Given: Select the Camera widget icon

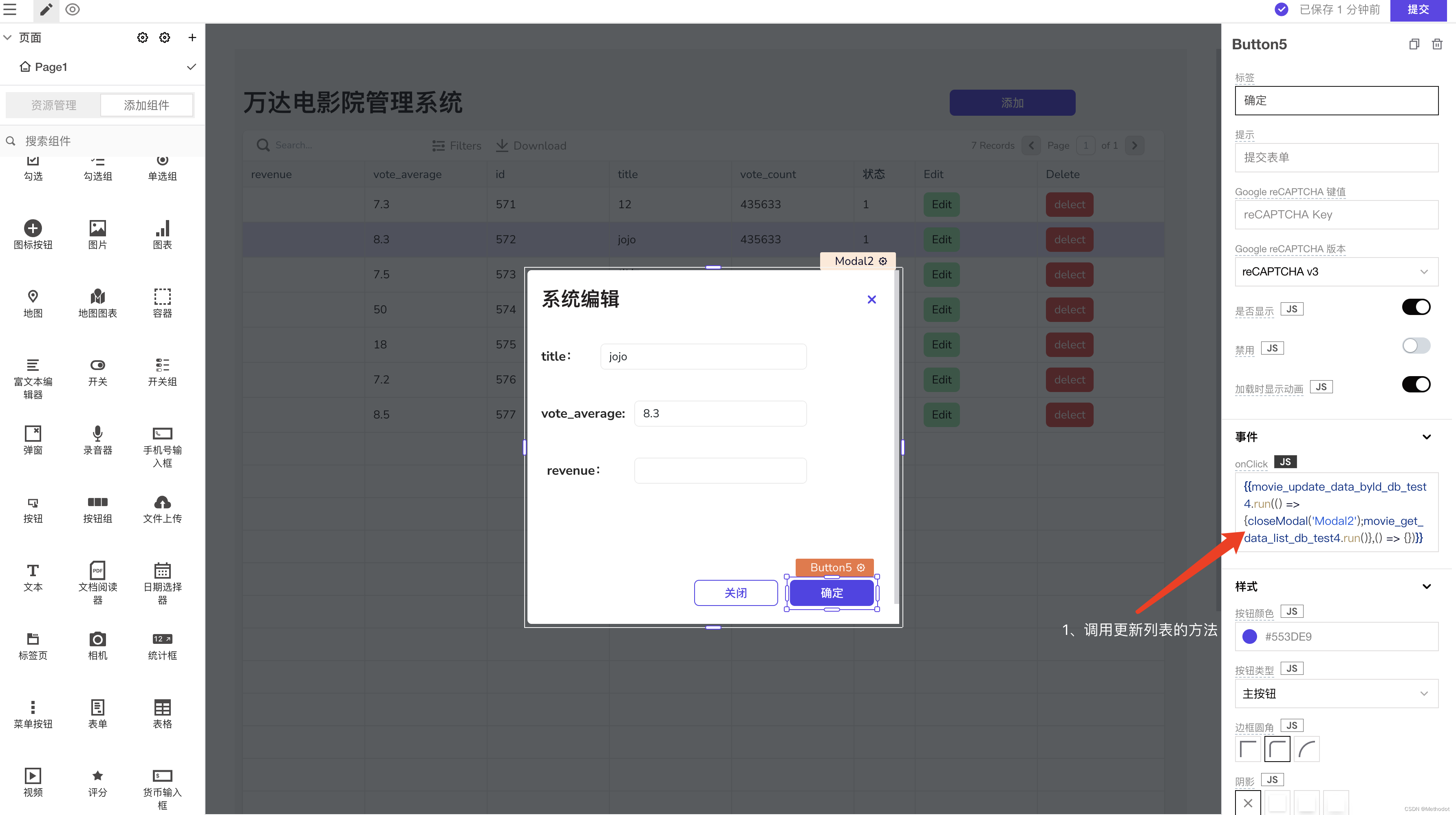Looking at the screenshot, I should [97, 639].
